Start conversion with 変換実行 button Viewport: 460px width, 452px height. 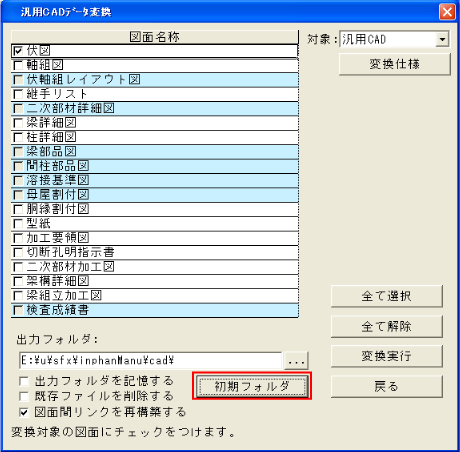click(387, 356)
